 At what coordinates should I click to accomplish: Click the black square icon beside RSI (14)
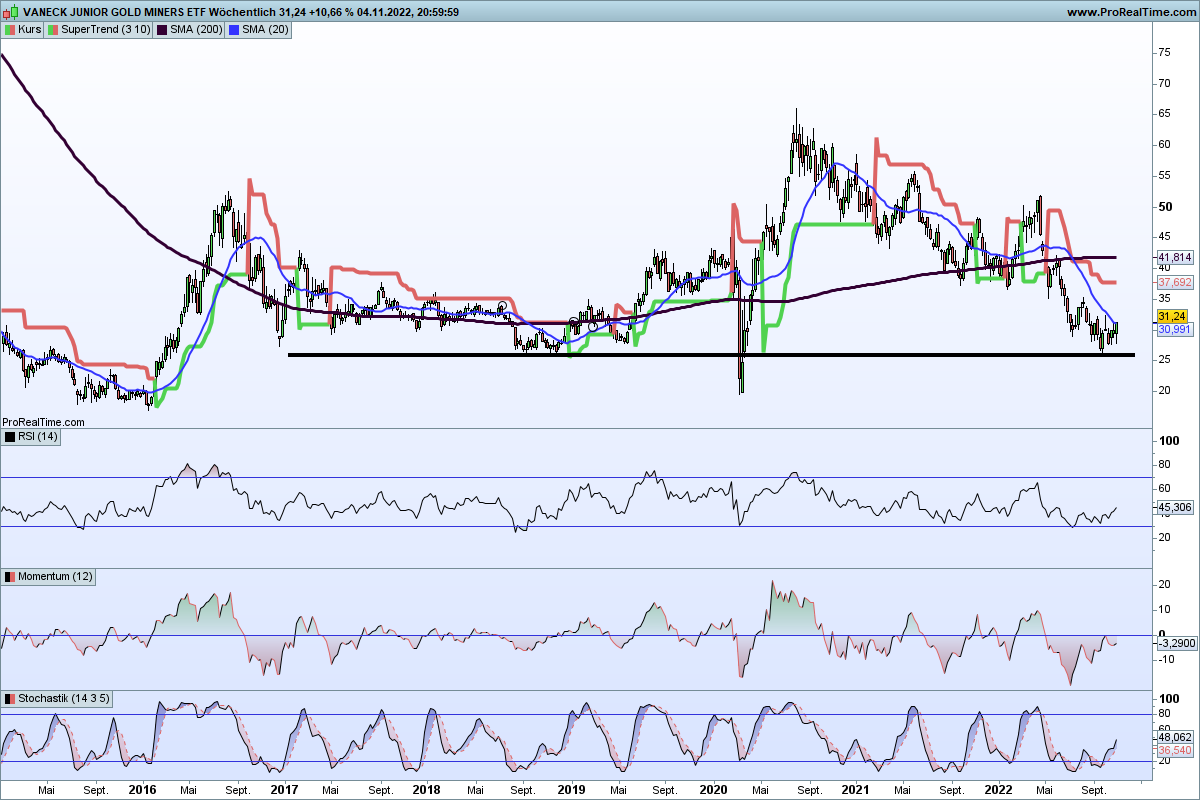pos(9,437)
